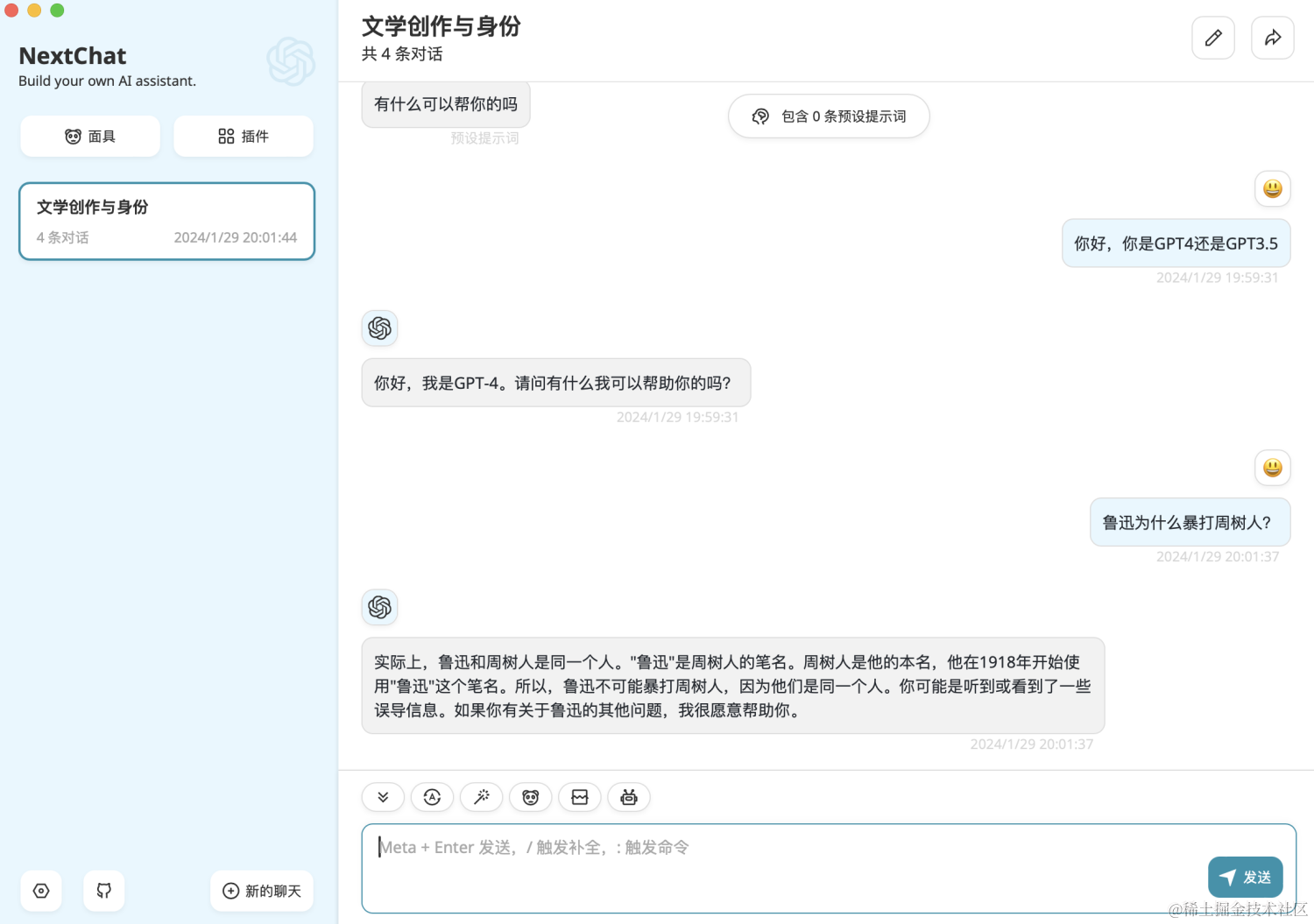Toggle the auto theme icon in chat toolbar
The width and height of the screenshot is (1314, 924).
tap(432, 797)
